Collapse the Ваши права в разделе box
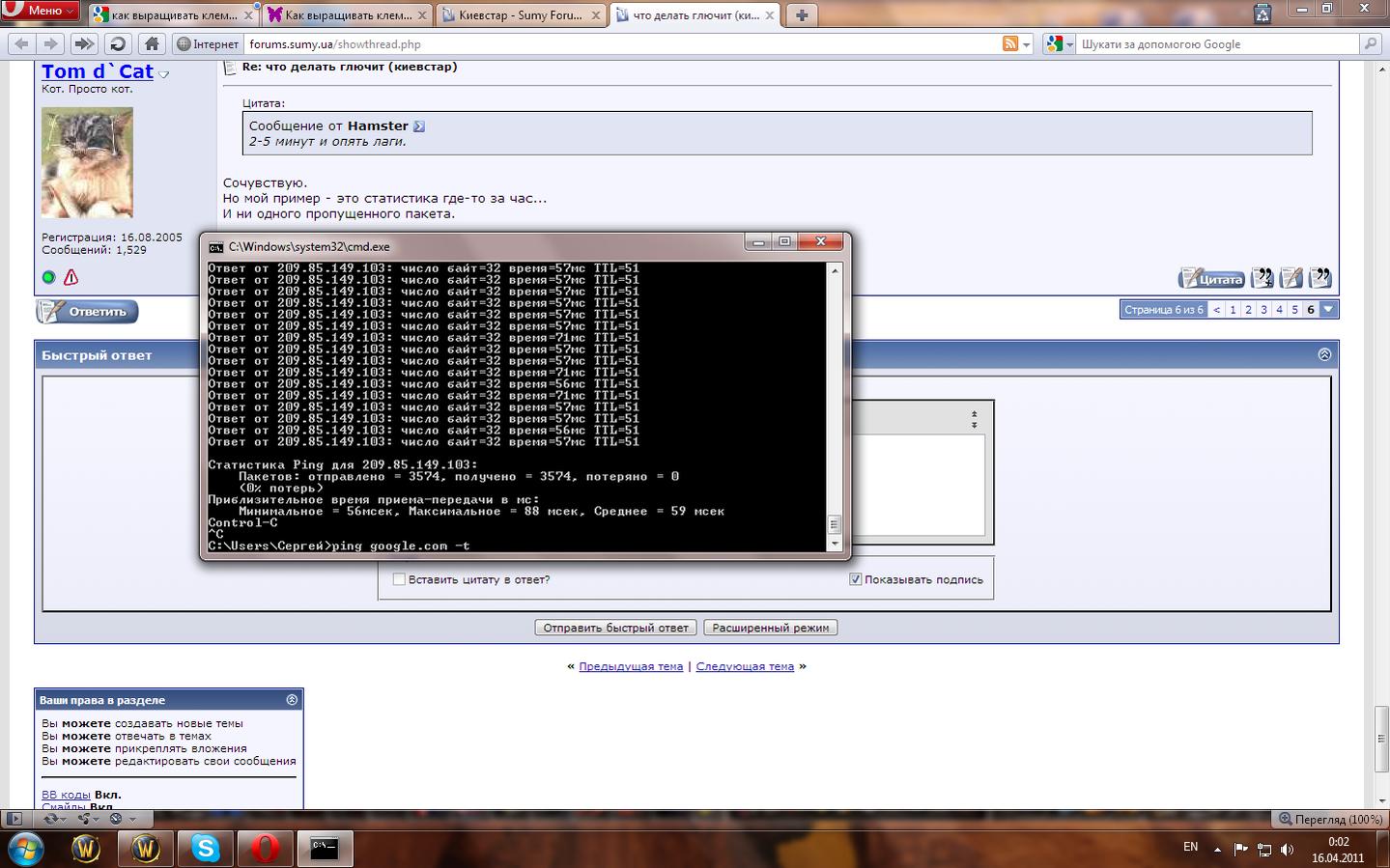 point(292,699)
